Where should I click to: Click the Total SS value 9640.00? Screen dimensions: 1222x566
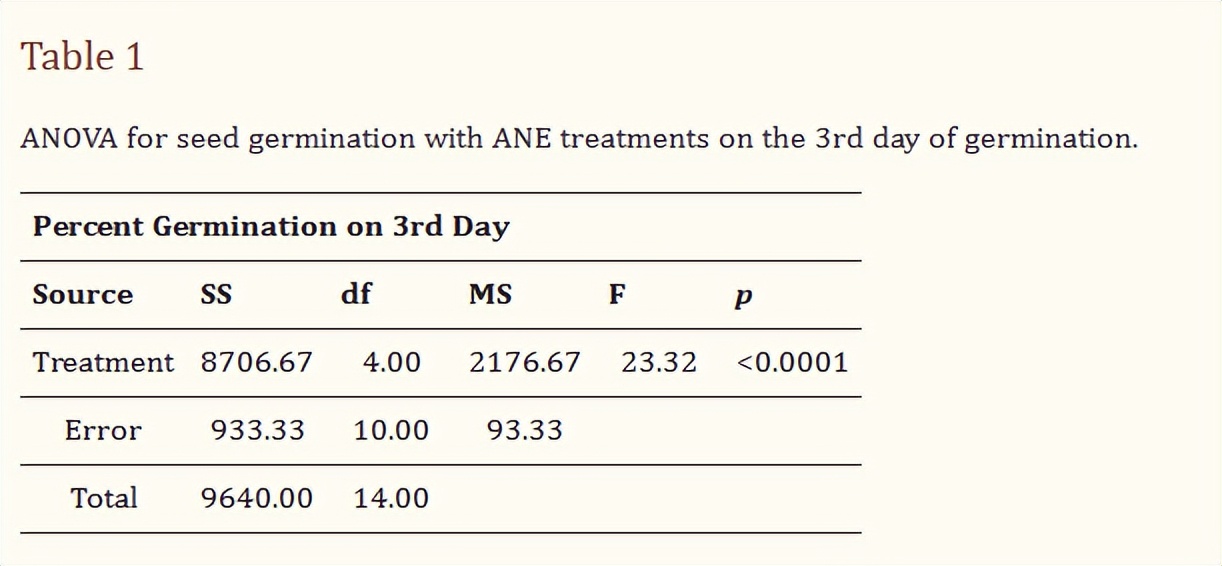click(x=257, y=498)
